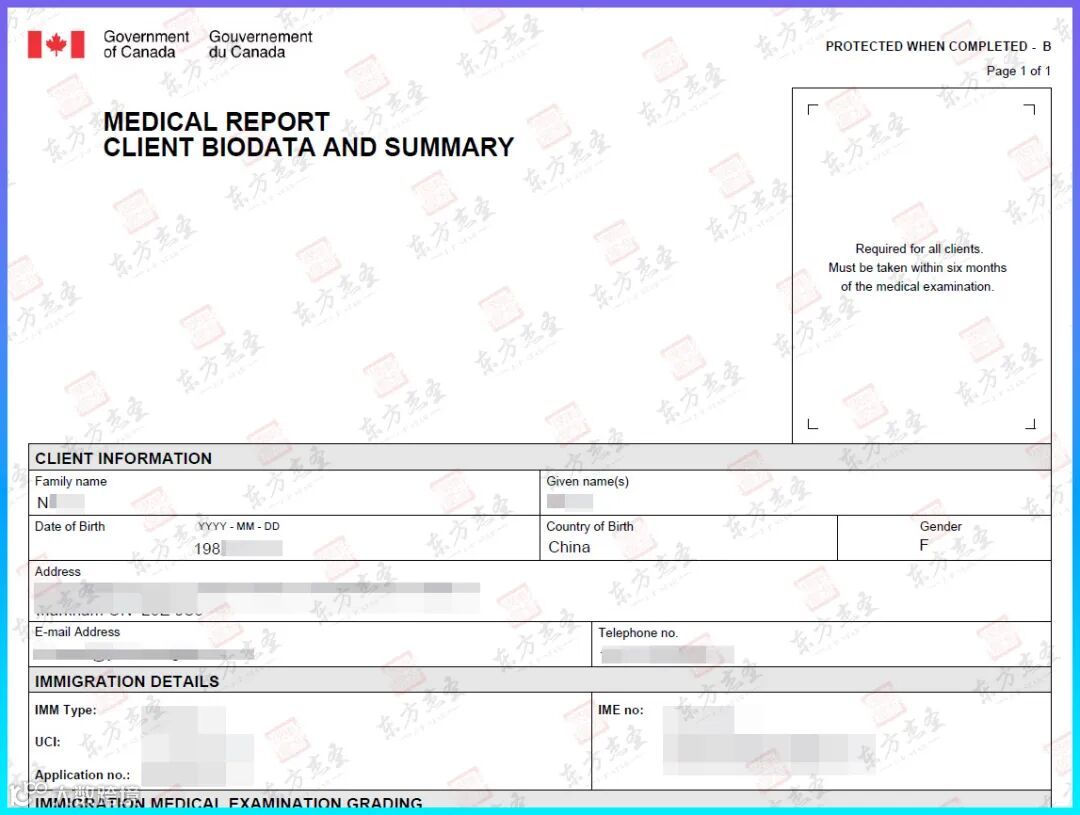Viewport: 1080px width, 815px height.
Task: Click the 'Given name(s)' label
Action: [588, 482]
